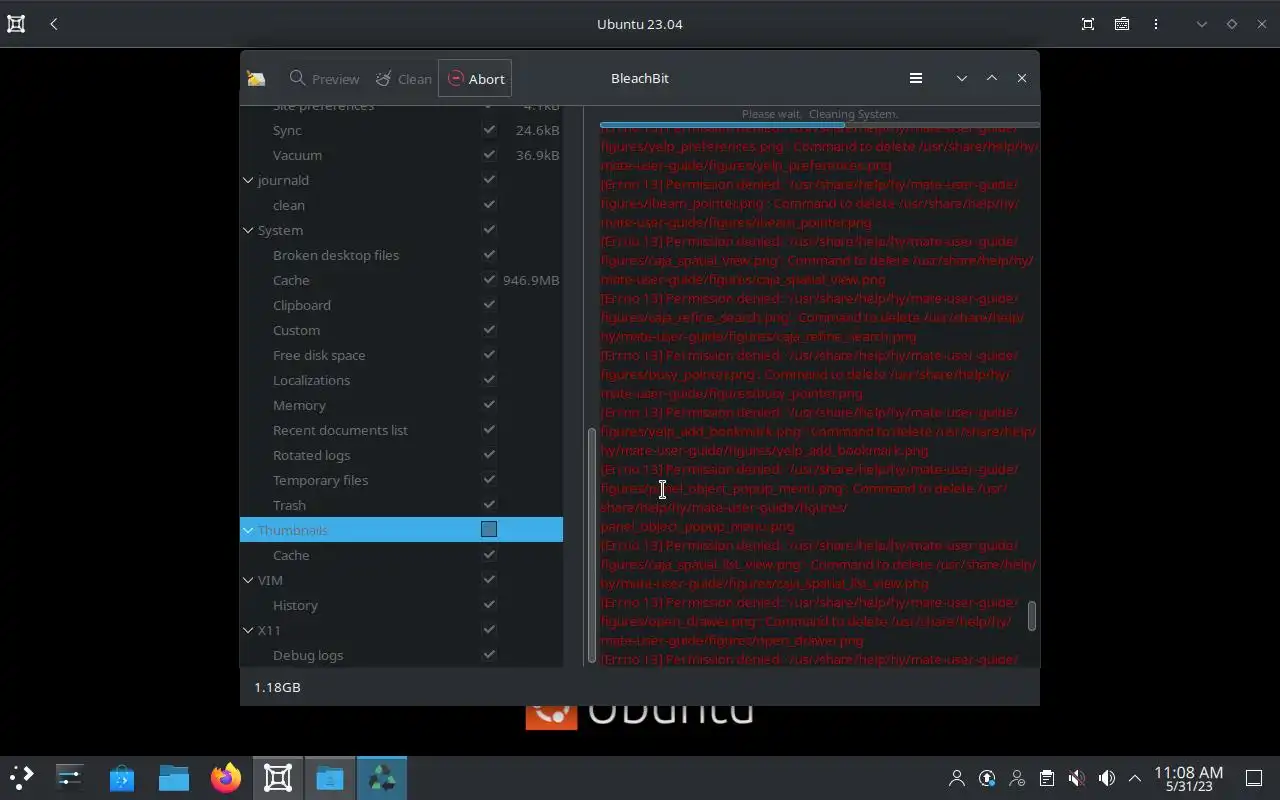Toggle the Thumbnails Cache checkbox

(489, 555)
